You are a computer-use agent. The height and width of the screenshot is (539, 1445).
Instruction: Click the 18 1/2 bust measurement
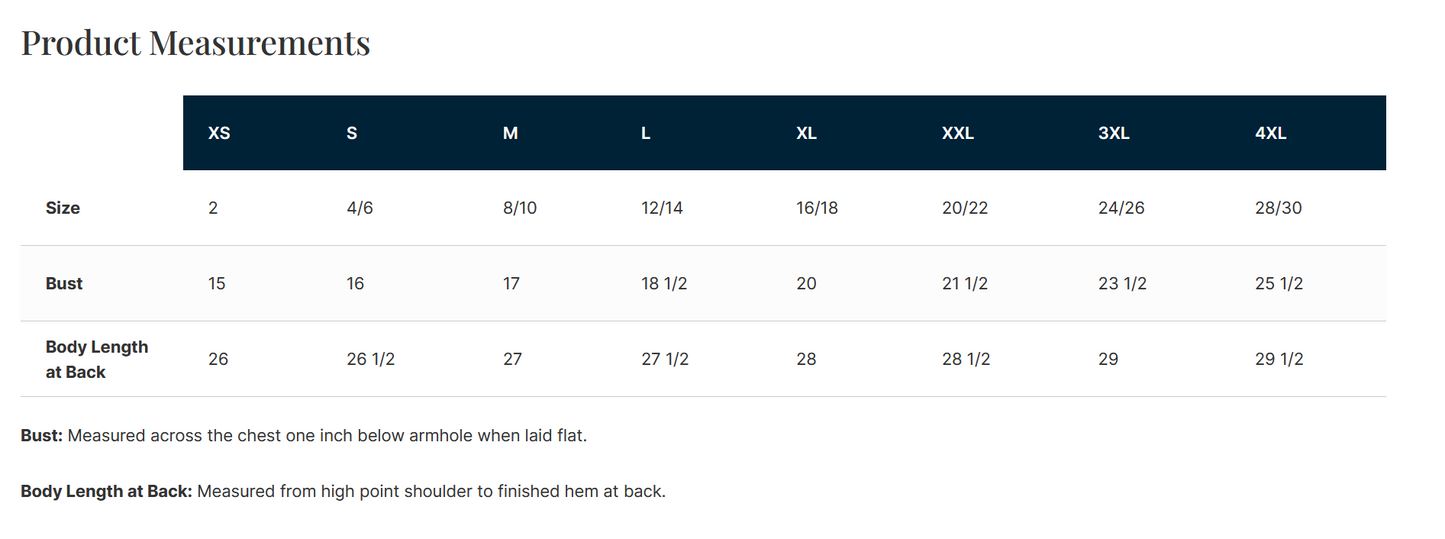coord(664,283)
